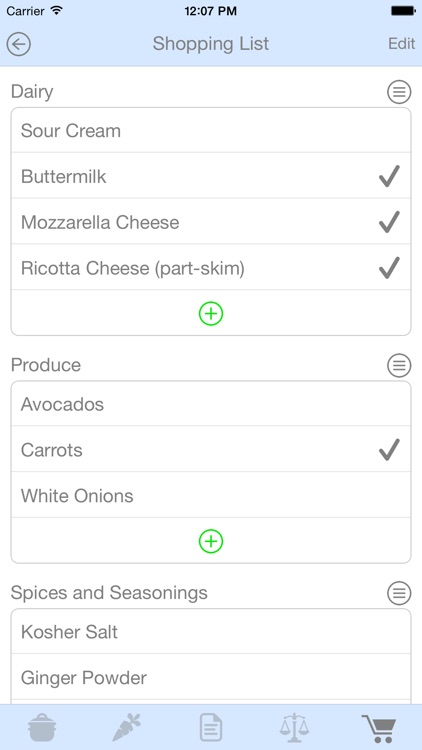
Task: Switch to the carrot ingredients tab
Action: click(x=126, y=727)
